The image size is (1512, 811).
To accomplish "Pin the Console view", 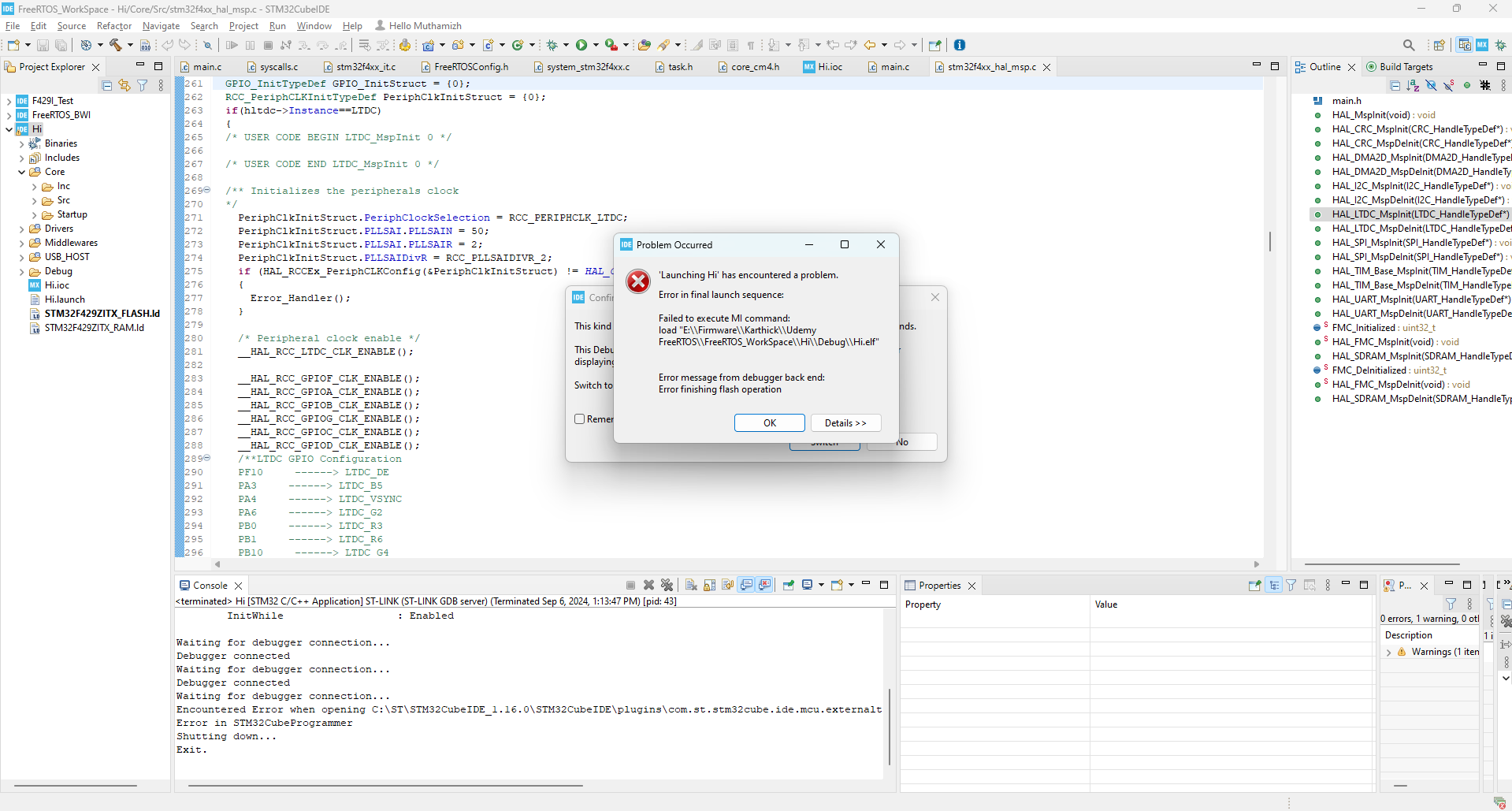I will [789, 585].
